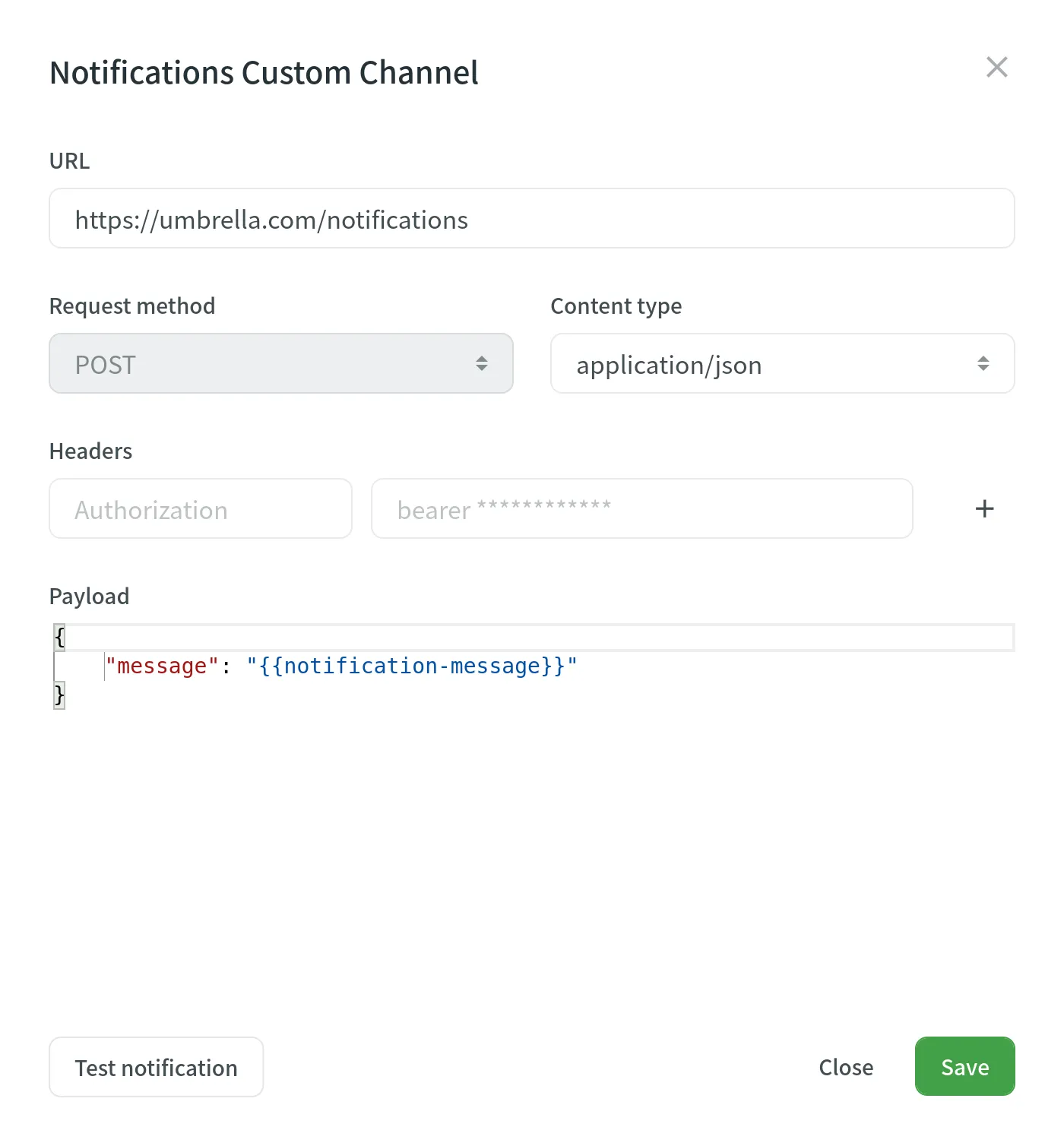This screenshot has width=1064, height=1146.
Task: Click the bearer token value field
Action: [x=642, y=508]
